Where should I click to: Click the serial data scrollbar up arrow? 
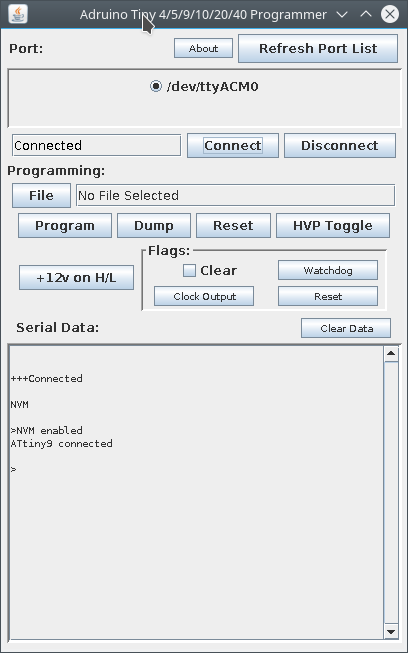coord(391,354)
